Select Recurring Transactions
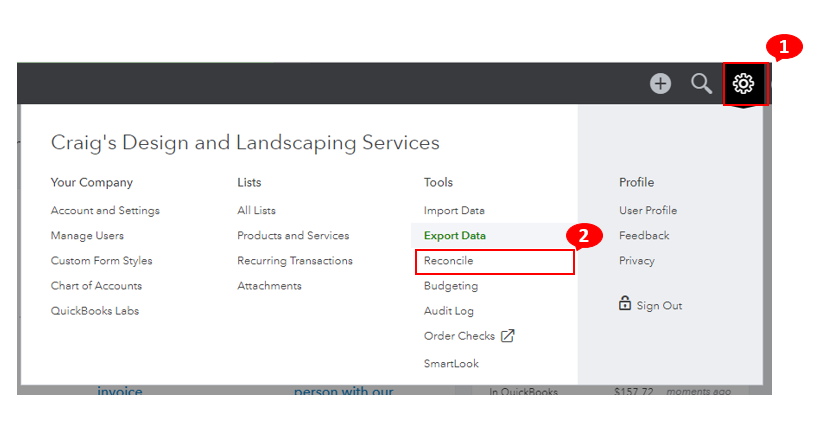Screen dimensions: 816x427 pos(295,261)
